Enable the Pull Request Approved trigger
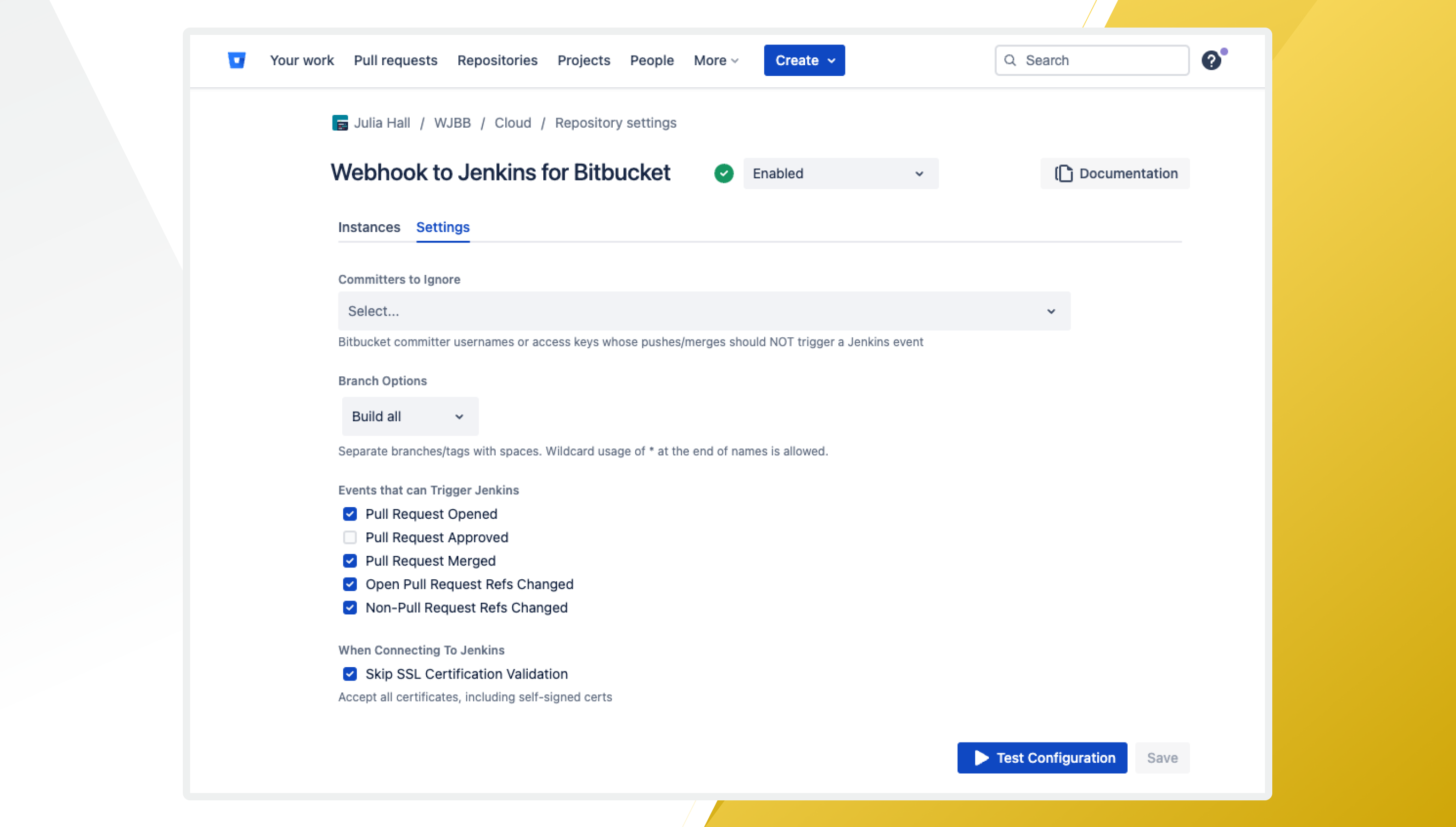The width and height of the screenshot is (1456, 827). pos(350,538)
